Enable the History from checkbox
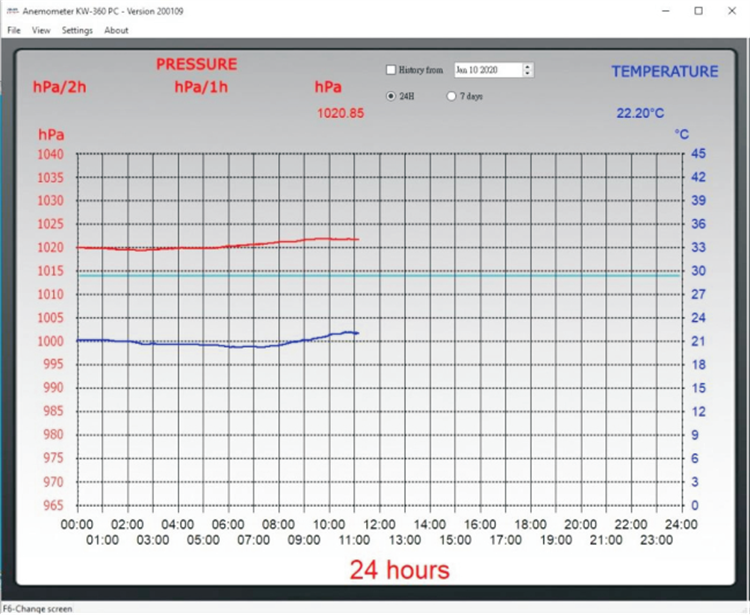750x615 pixels. 391,70
